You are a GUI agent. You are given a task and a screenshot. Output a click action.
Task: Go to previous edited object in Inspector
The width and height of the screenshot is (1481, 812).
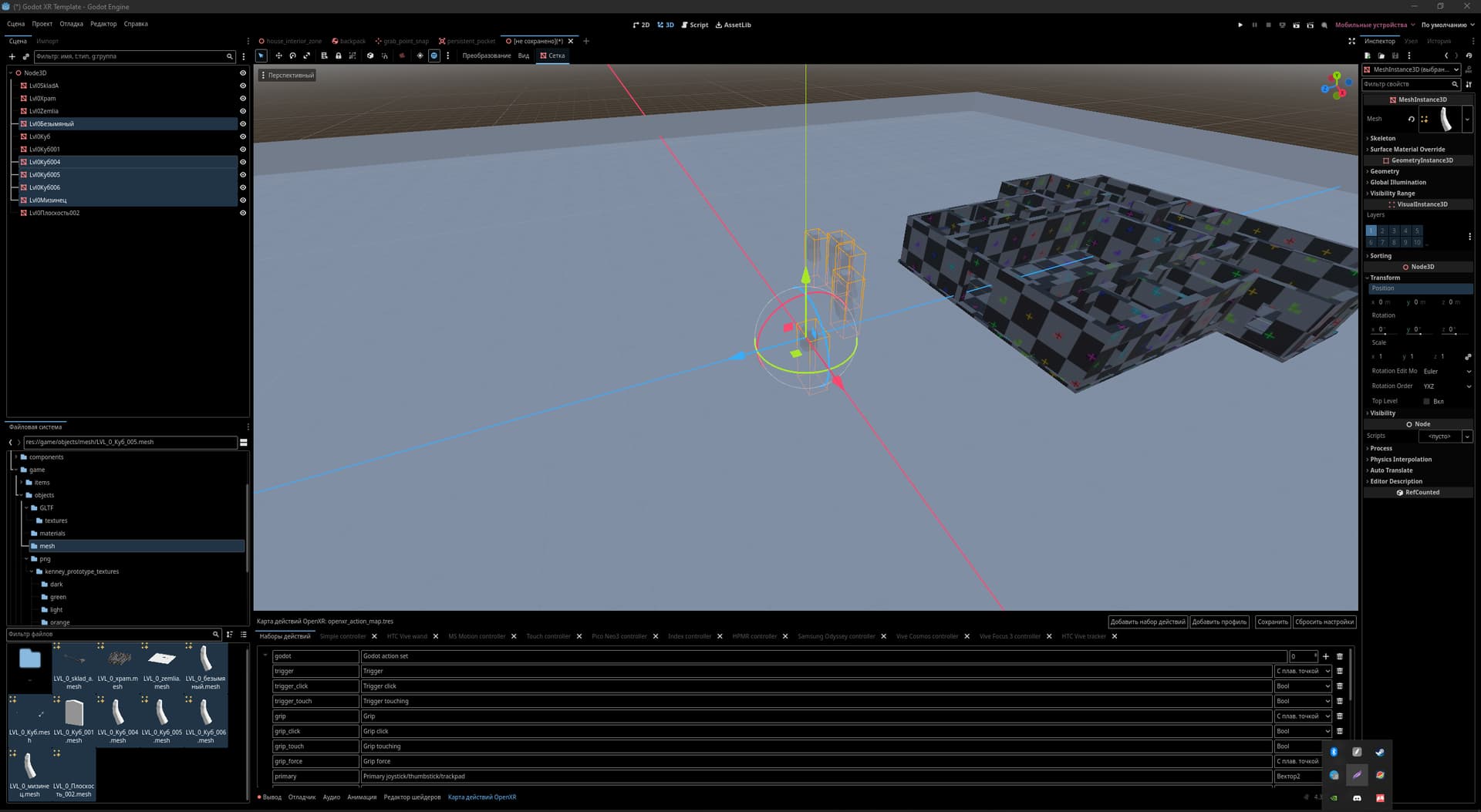[x=1446, y=56]
